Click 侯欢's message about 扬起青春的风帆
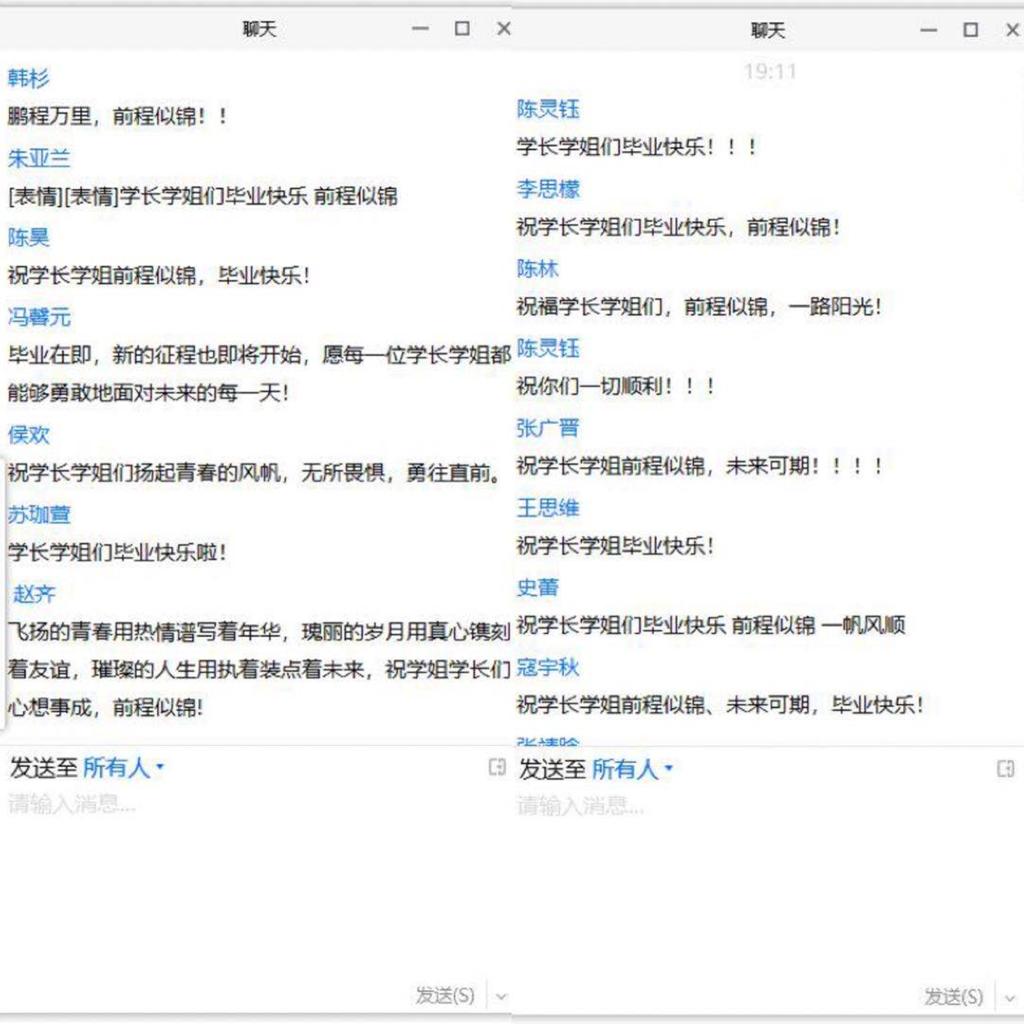The image size is (1024, 1024). pyautogui.click(x=255, y=473)
